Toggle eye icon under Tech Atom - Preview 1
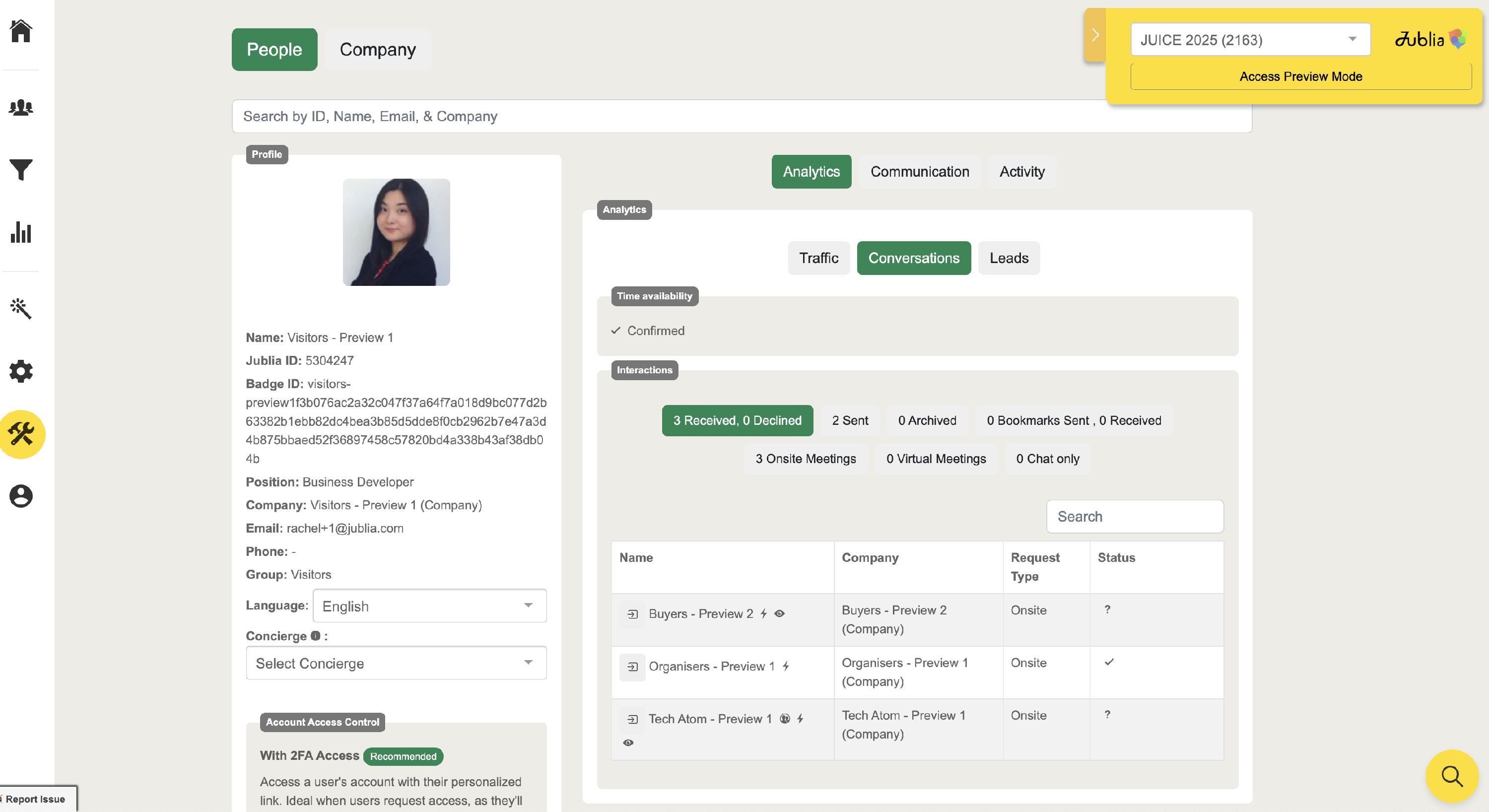This screenshot has height=812, width=1489. pyautogui.click(x=628, y=743)
